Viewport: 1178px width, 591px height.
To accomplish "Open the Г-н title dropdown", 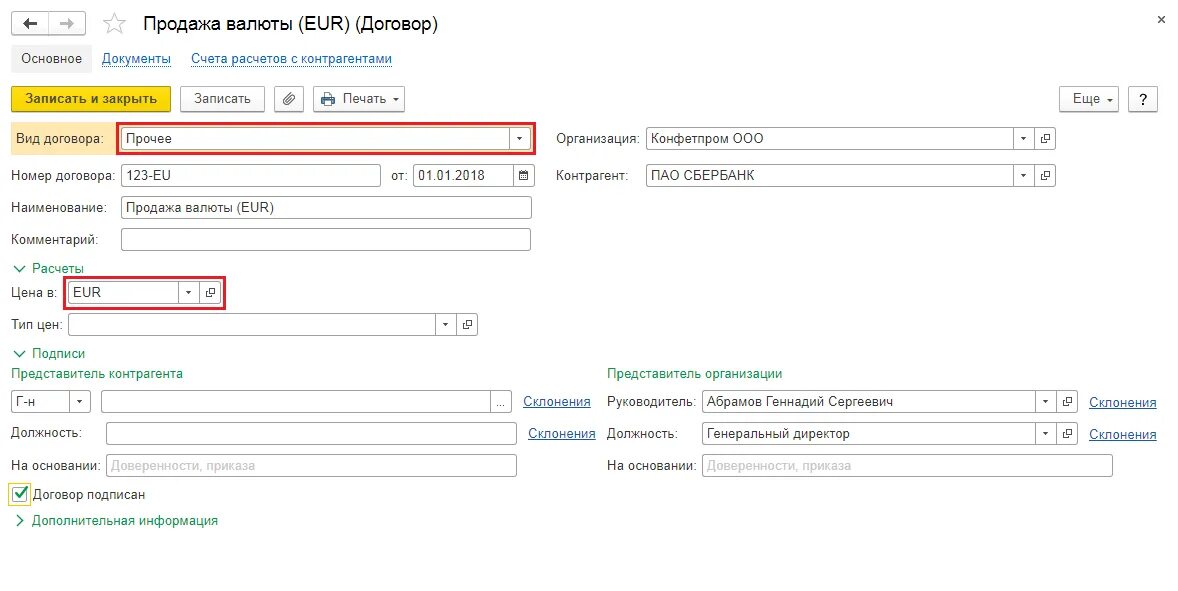I will pyautogui.click(x=80, y=402).
